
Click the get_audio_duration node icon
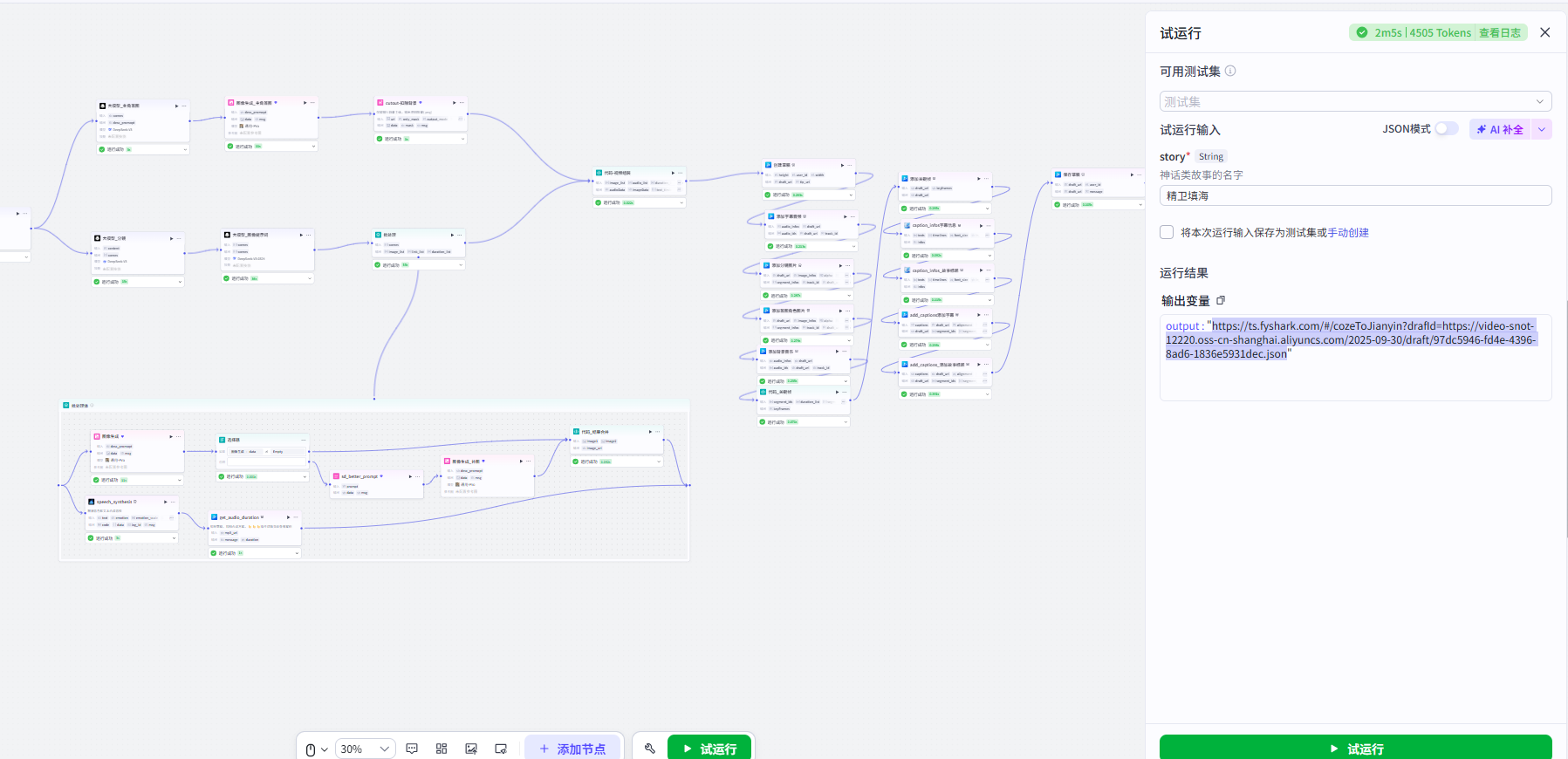tap(214, 517)
